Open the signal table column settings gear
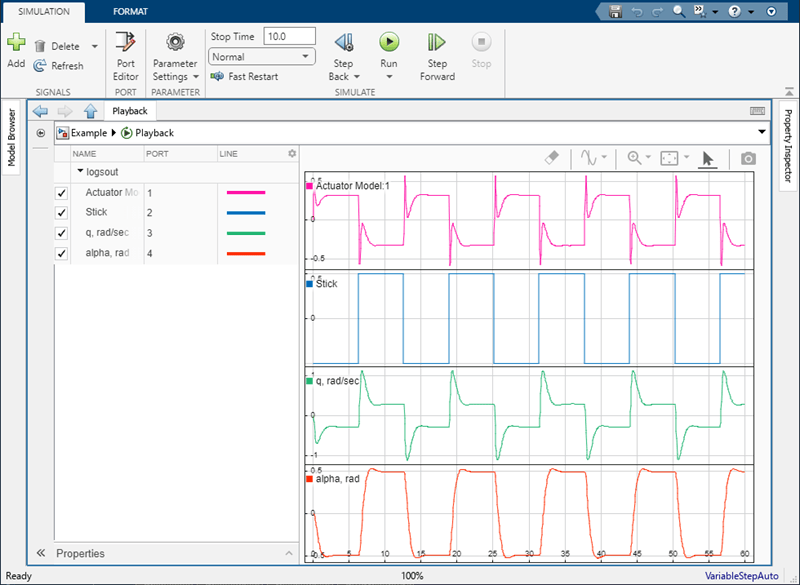Image resolution: width=800 pixels, height=585 pixels. (x=292, y=154)
